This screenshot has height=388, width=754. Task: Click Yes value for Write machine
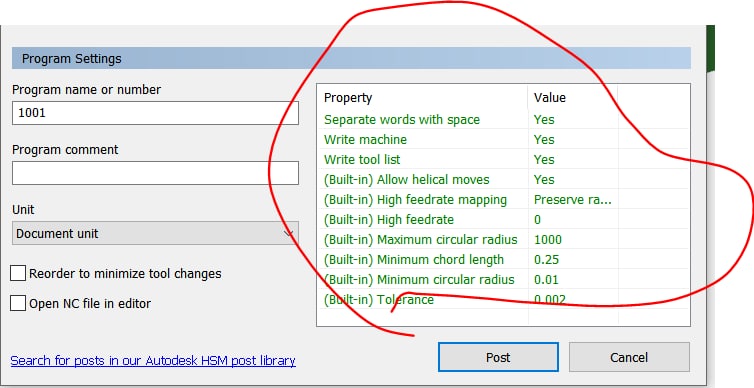click(544, 139)
